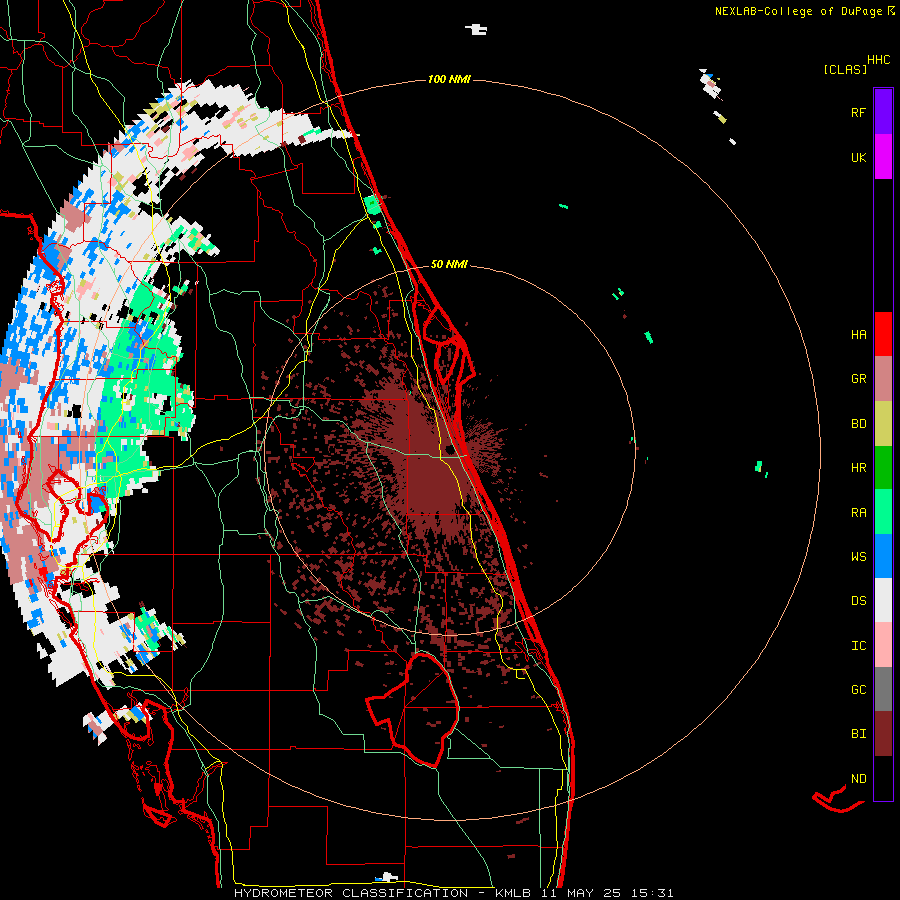Click the GC ground clutter gray swatch
The image size is (900, 900).
click(x=883, y=689)
